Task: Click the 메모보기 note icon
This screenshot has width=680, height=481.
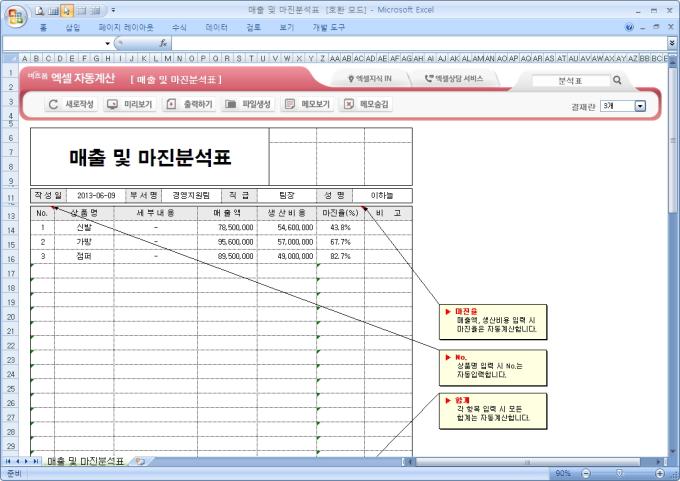Action: pyautogui.click(x=290, y=104)
